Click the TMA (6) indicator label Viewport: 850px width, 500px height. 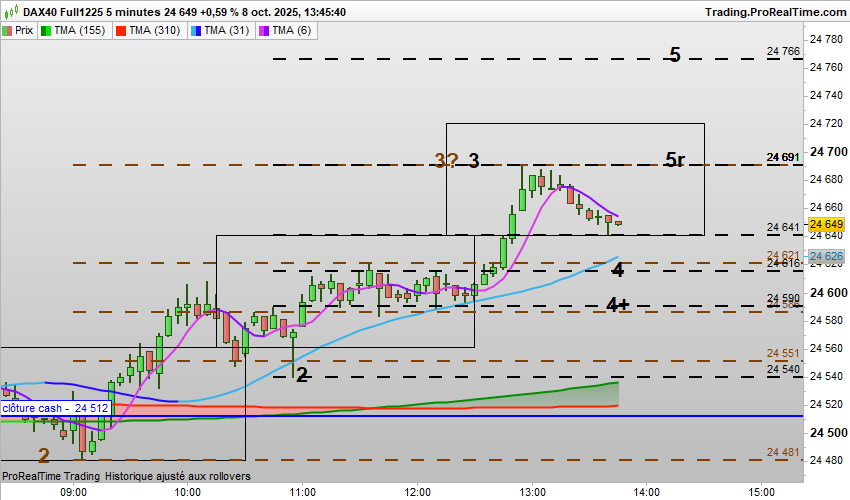click(x=292, y=30)
